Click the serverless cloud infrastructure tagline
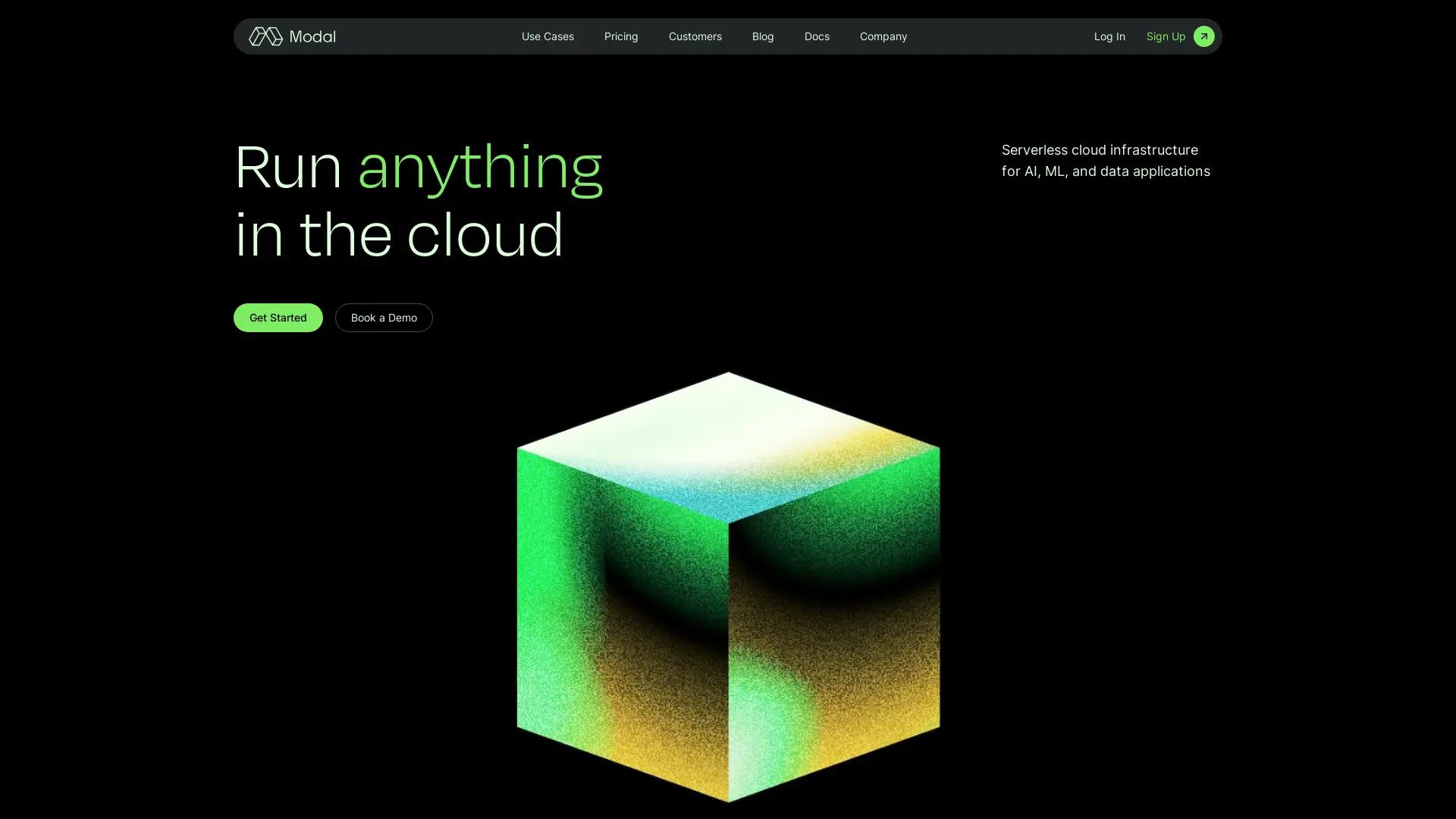The height and width of the screenshot is (819, 1456). 1105,160
